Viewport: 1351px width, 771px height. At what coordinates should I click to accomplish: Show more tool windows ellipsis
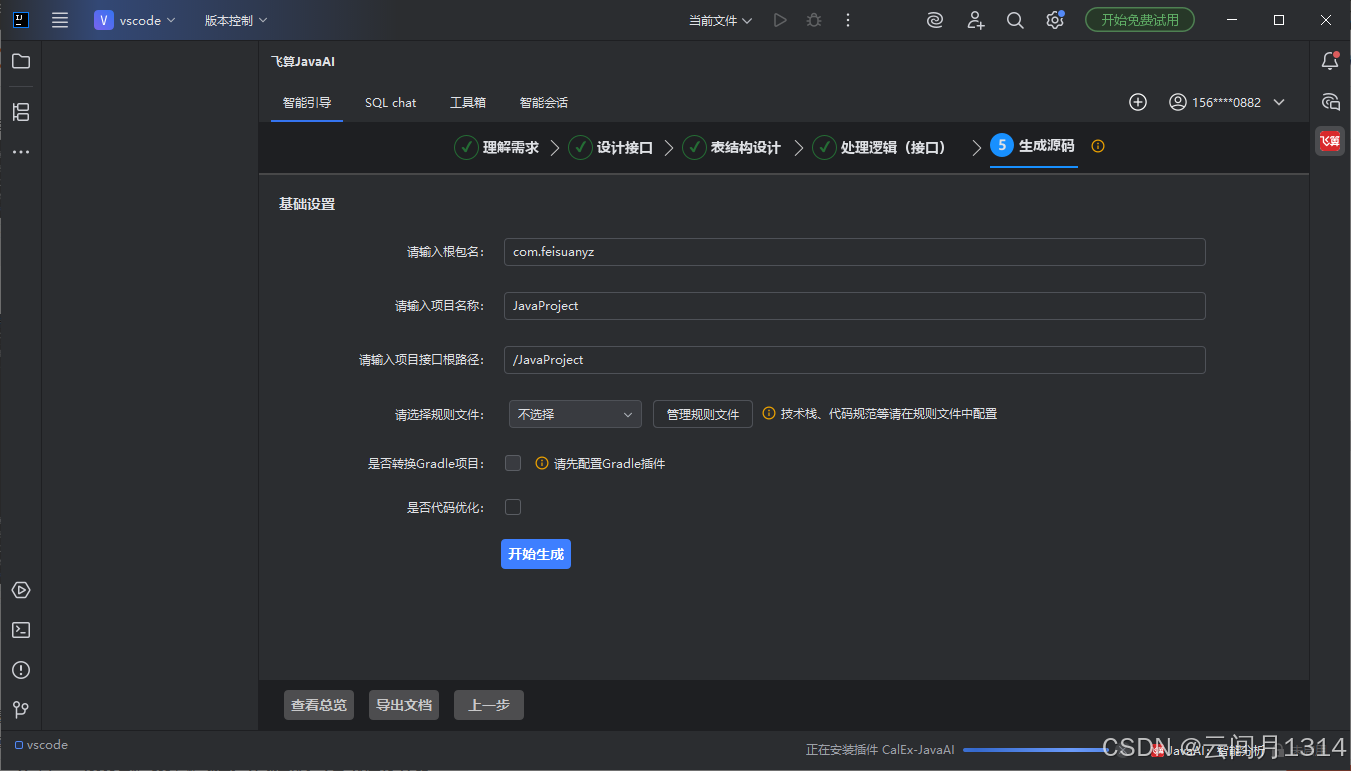21,152
